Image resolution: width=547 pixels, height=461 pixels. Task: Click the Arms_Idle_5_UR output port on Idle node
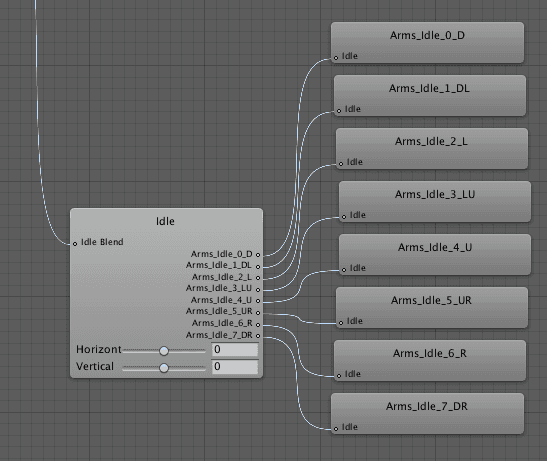tap(258, 313)
